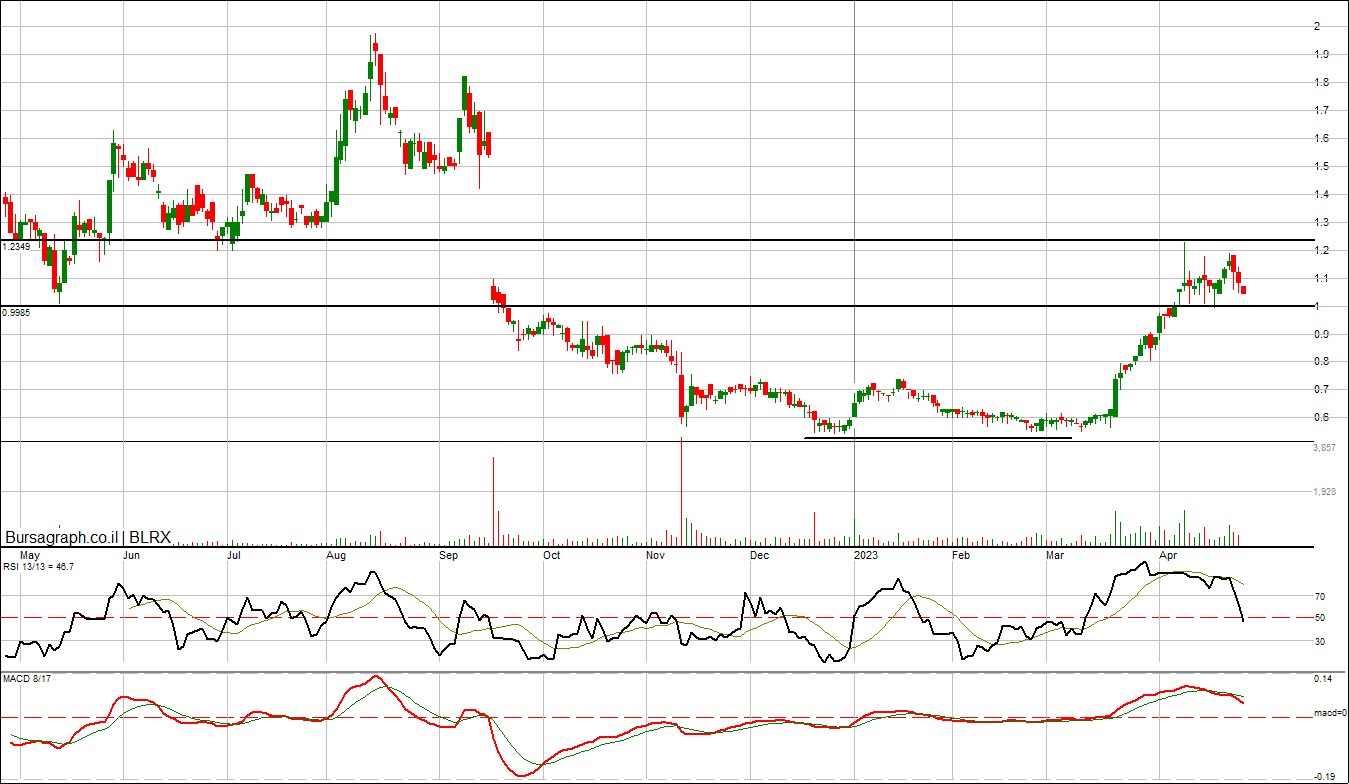The height and width of the screenshot is (784, 1349).
Task: Click the 0.14 MACD axis label
Action: click(1323, 680)
